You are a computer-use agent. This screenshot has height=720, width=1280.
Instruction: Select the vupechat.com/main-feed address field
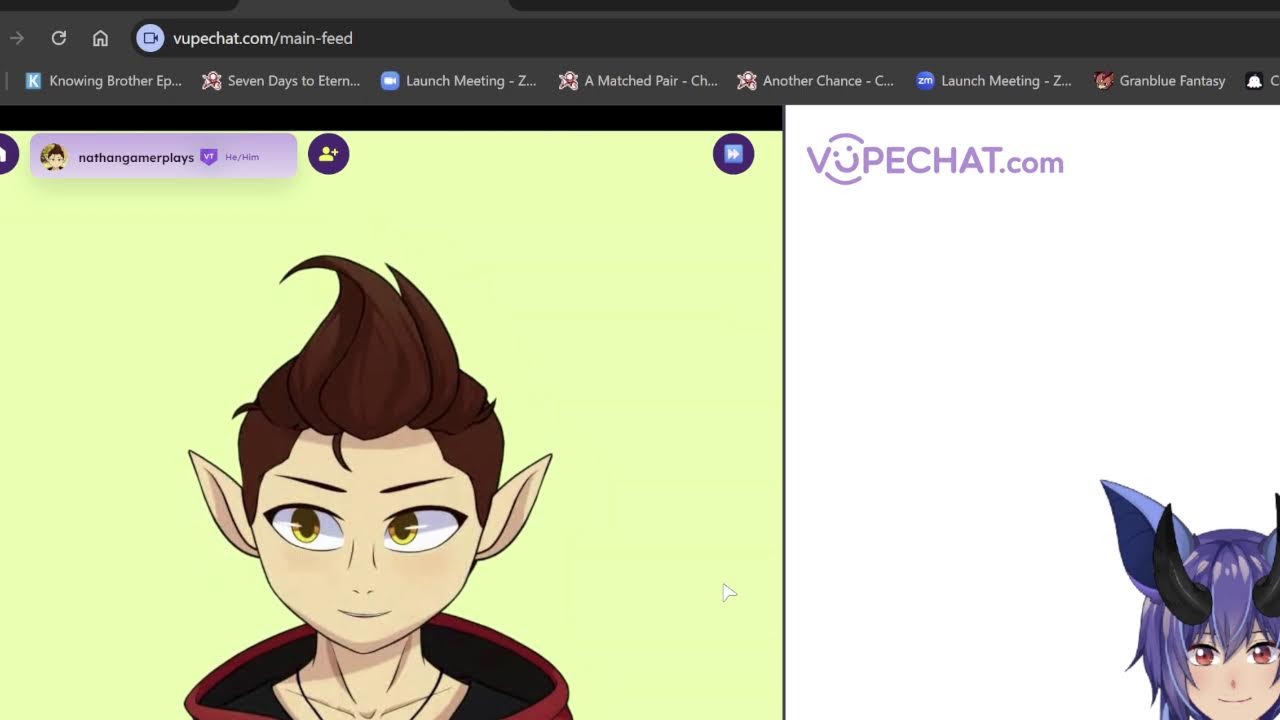262,38
